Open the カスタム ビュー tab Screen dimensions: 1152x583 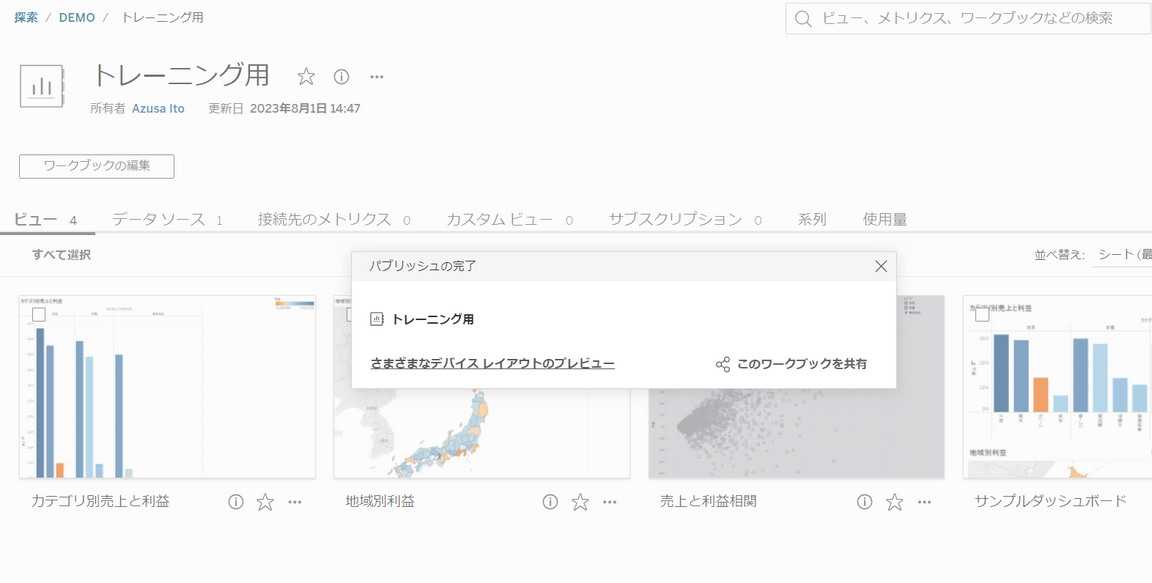[x=510, y=220]
